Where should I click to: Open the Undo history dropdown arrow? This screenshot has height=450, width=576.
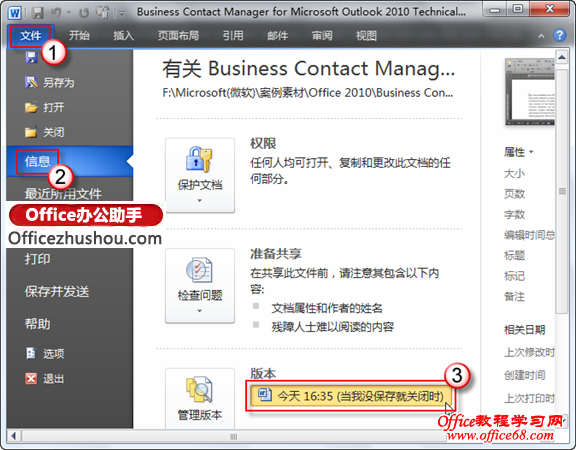[69, 13]
